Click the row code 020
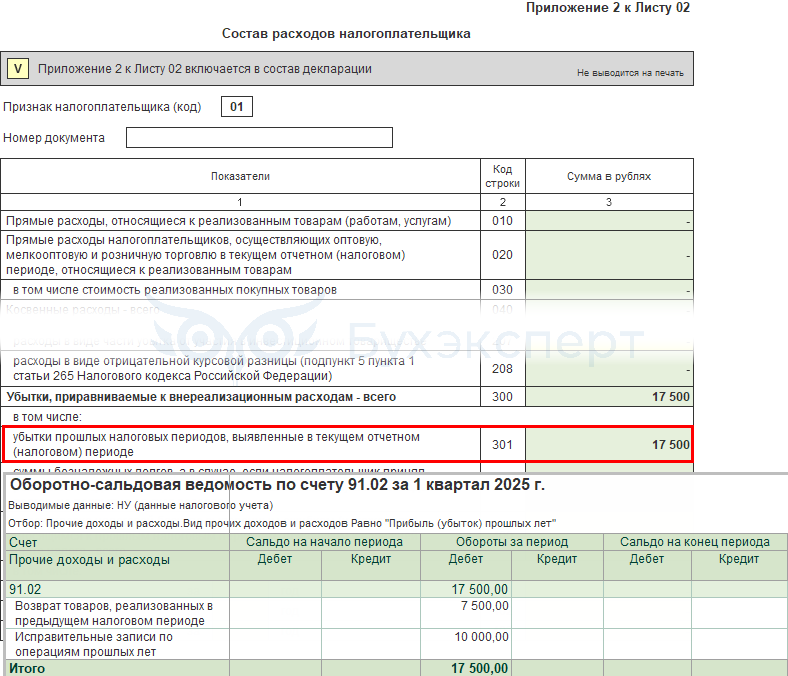The width and height of the screenshot is (788, 676). tap(502, 255)
